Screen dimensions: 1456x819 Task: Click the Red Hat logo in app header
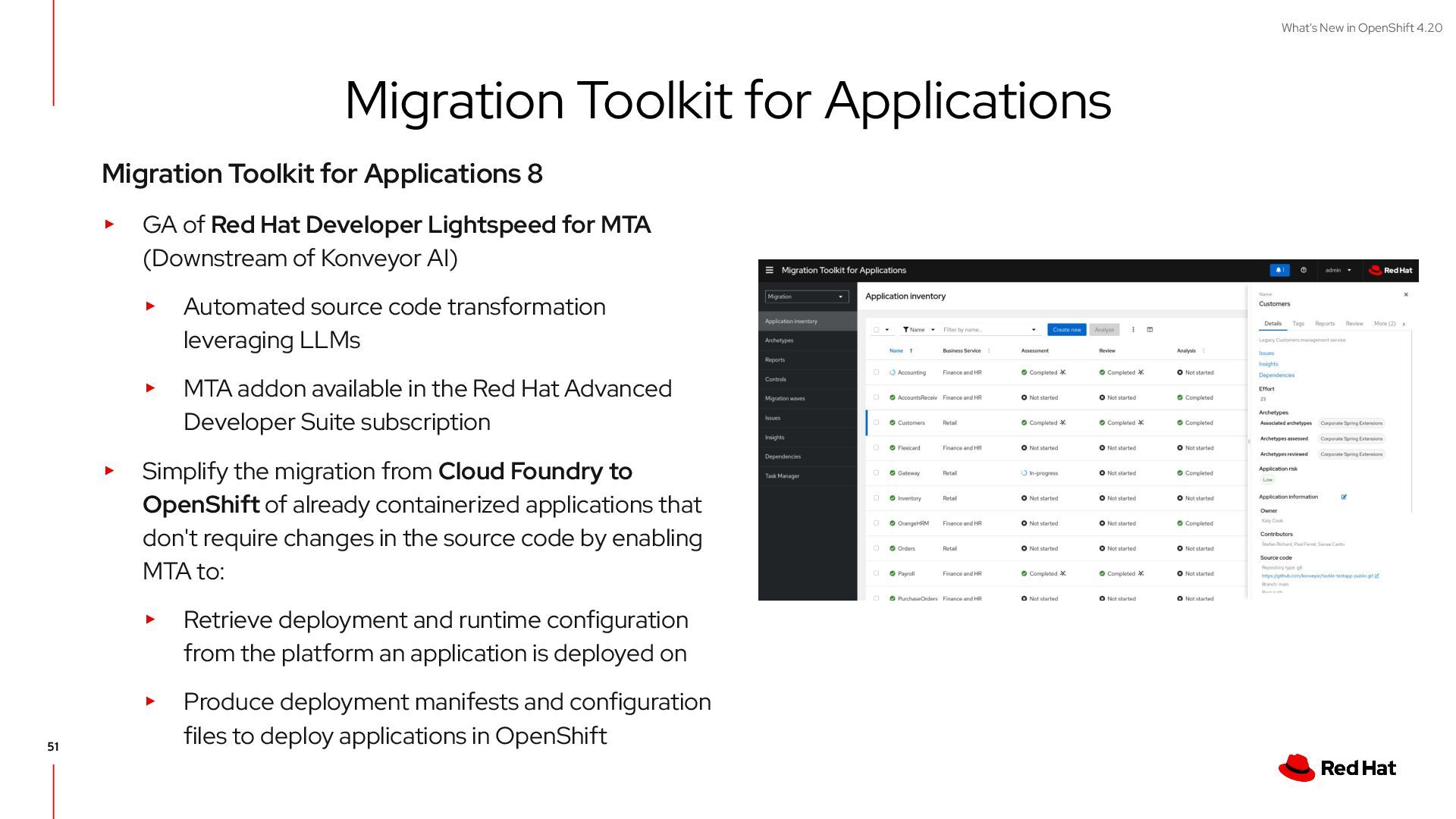click(1390, 270)
